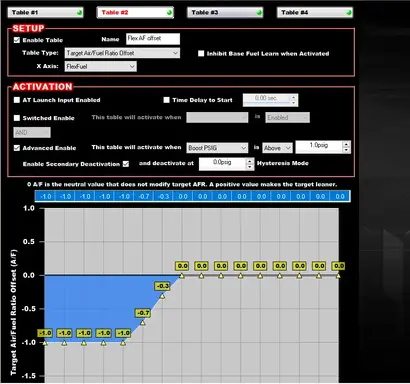
Task: Uncheck the Enable Table checkbox
Action: [x=17, y=40]
